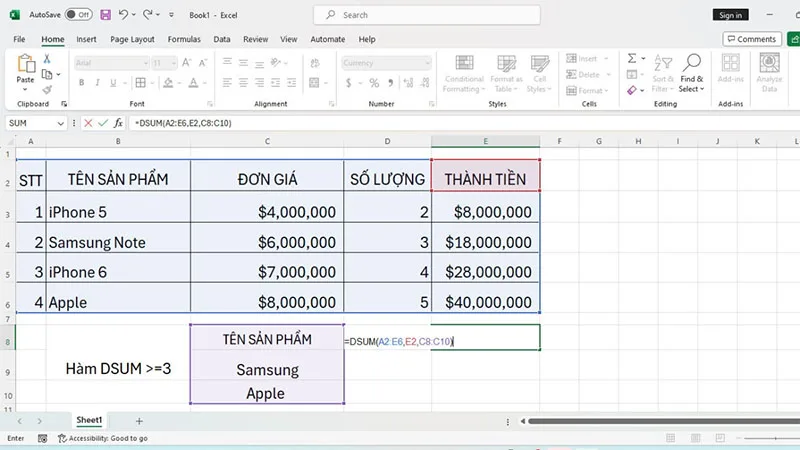Switch to Page Layout view in status bar
Viewport: 800px width, 450px height.
click(695, 438)
